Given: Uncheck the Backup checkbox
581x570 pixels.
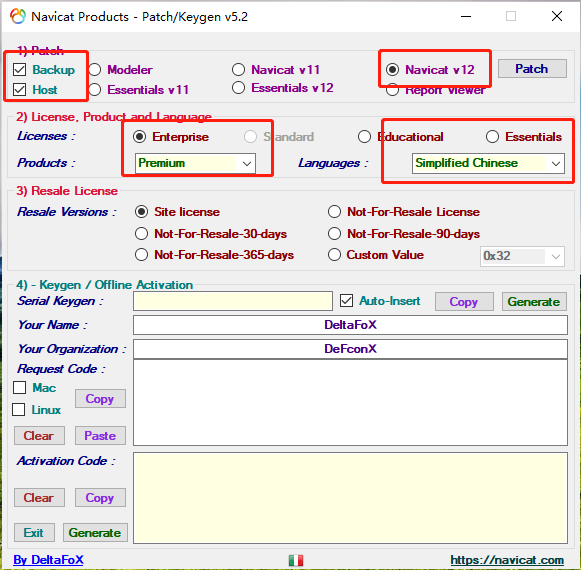Looking at the screenshot, I should [x=19, y=69].
